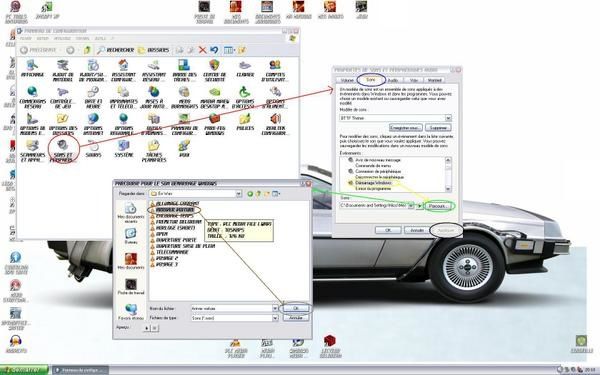Screen dimensions: 600x375
Task: Click the Nom du fichier field
Action: 232,308
